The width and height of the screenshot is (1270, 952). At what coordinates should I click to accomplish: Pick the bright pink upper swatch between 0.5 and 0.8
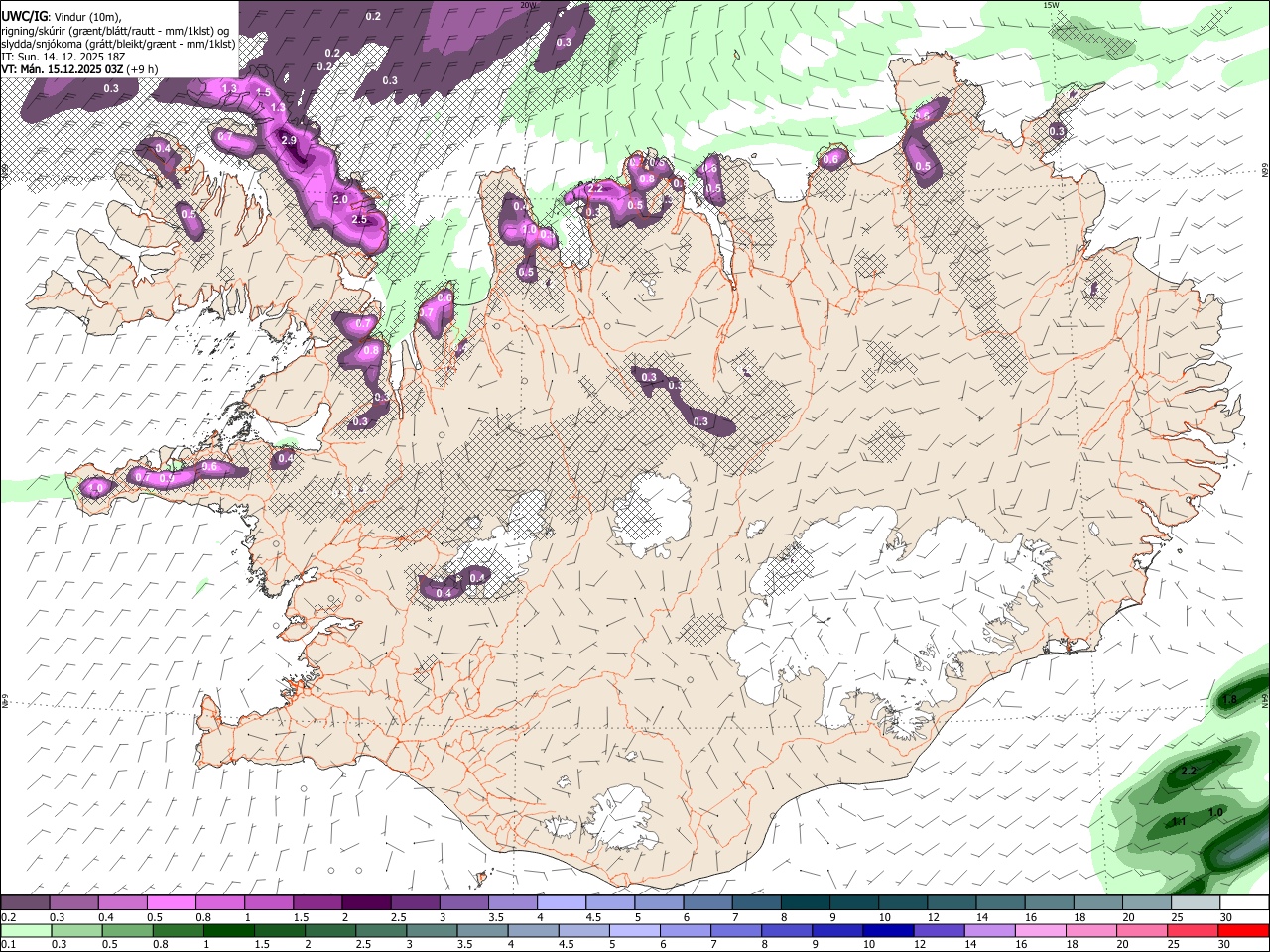click(171, 902)
